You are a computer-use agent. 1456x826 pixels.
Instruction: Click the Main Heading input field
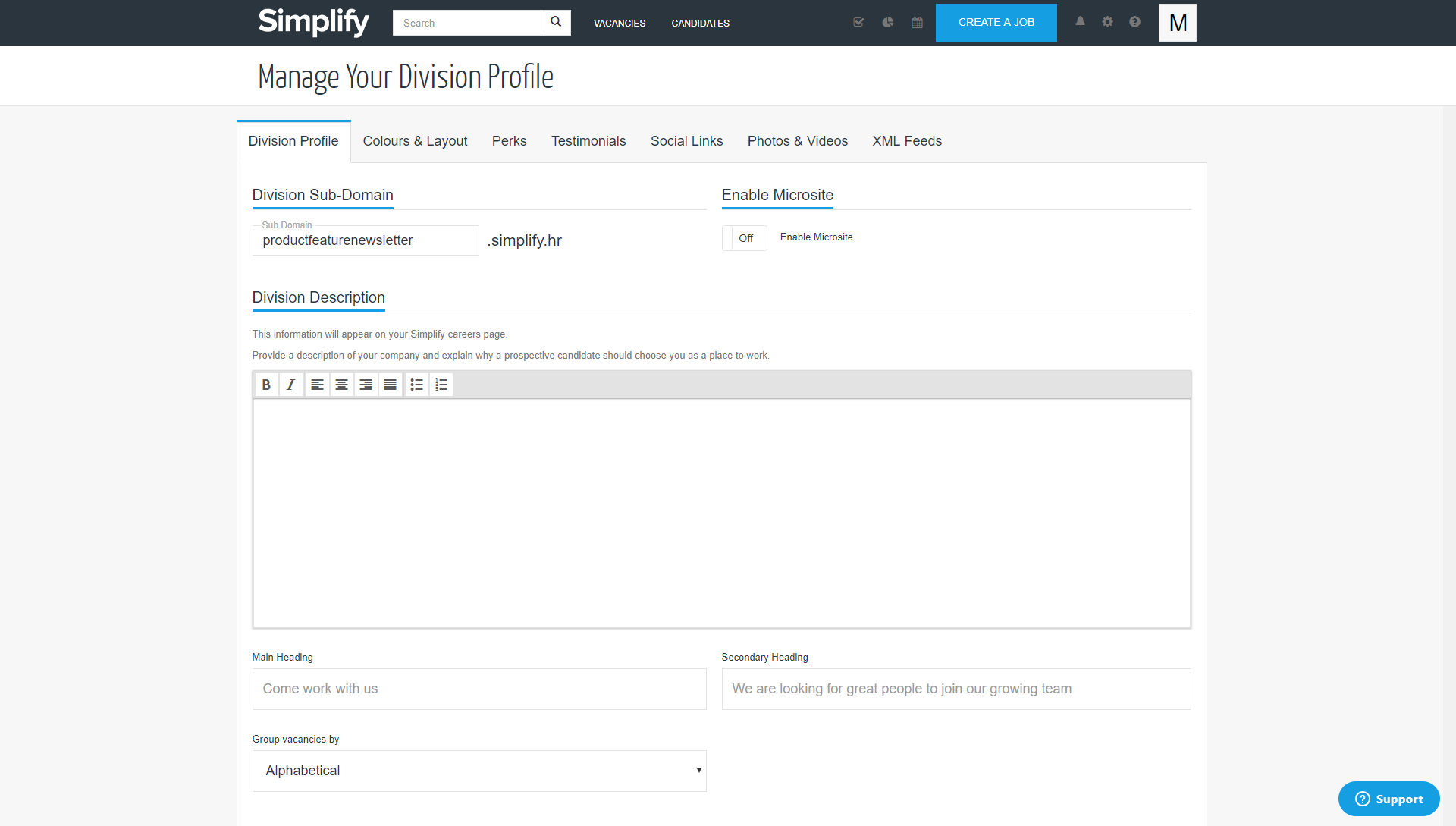coord(479,689)
